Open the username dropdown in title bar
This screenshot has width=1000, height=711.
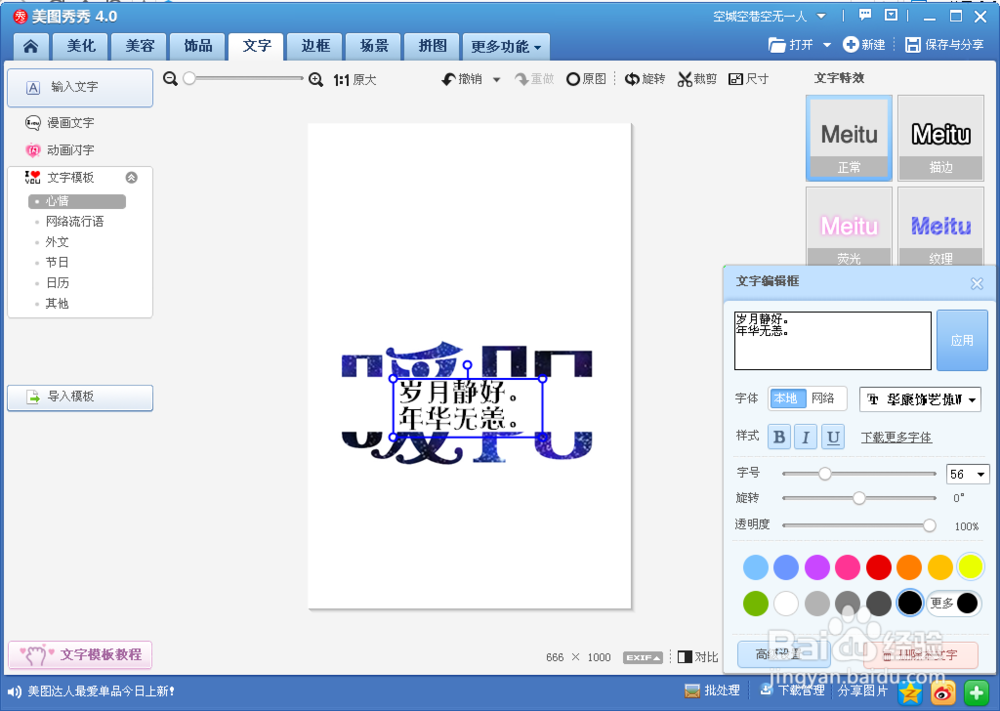[821, 16]
